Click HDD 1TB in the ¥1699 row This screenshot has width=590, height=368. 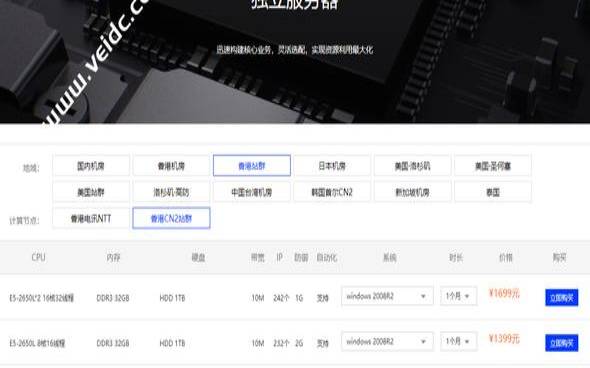172,298
